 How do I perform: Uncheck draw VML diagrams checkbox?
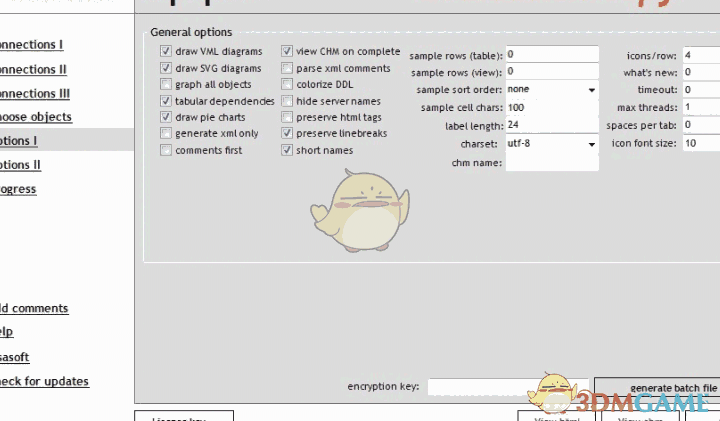click(166, 51)
